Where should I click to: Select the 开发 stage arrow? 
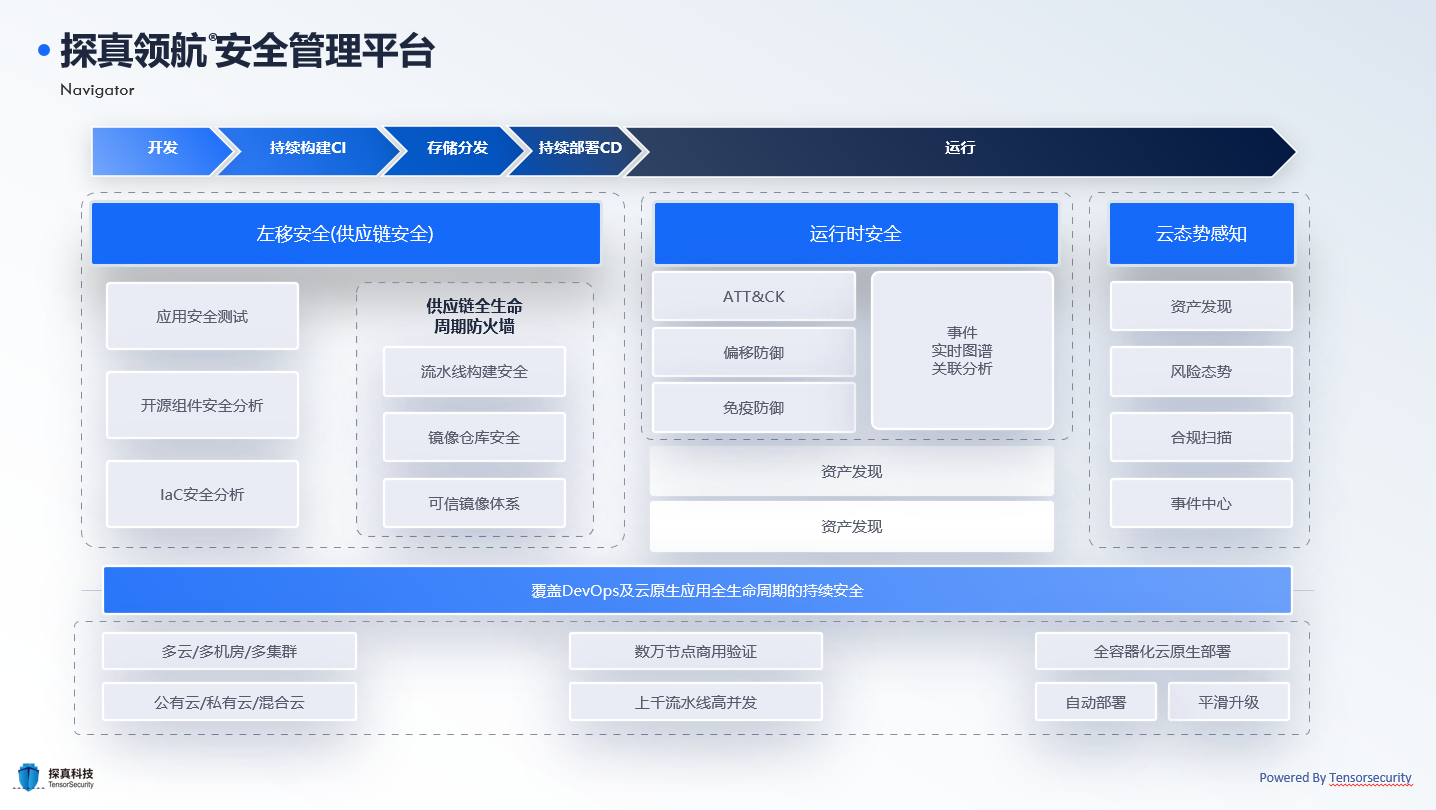tap(162, 148)
